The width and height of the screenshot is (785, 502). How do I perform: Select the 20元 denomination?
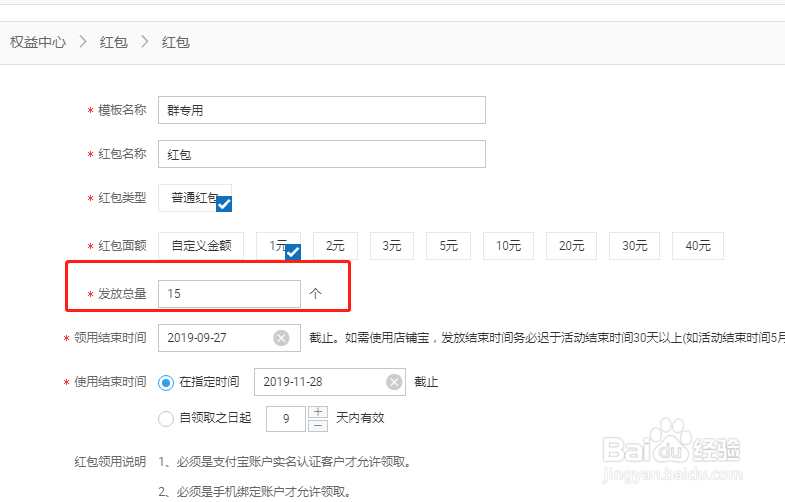pyautogui.click(x=571, y=246)
